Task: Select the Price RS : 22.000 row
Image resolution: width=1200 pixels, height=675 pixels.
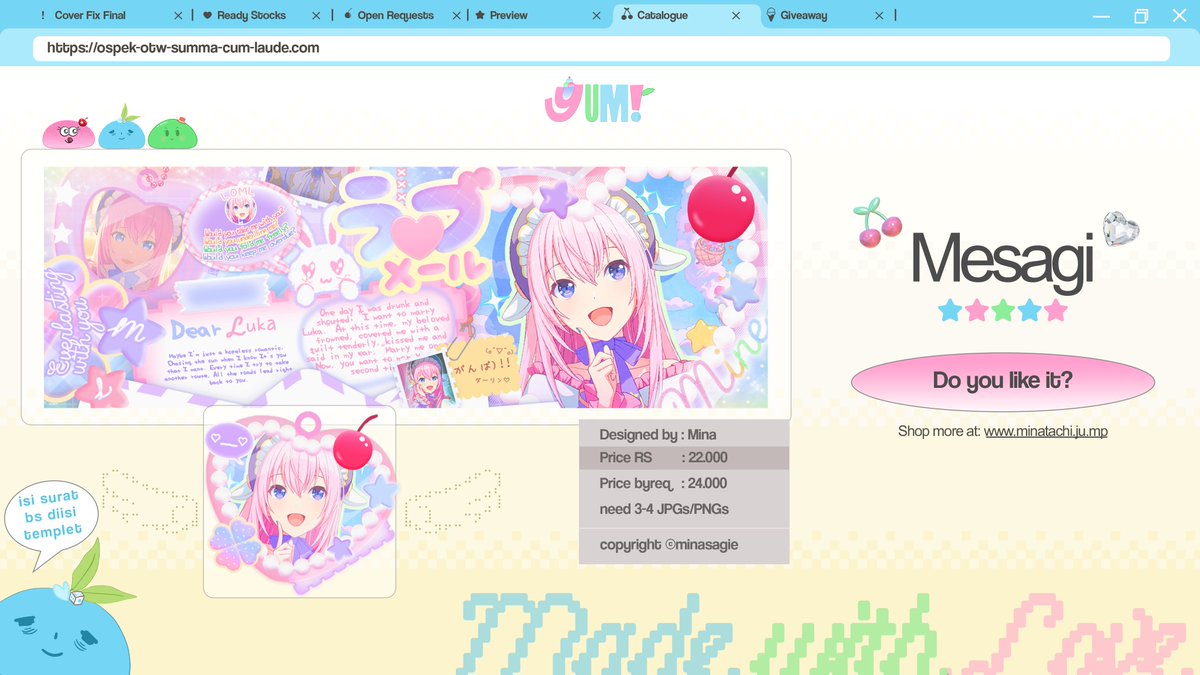Action: point(684,458)
